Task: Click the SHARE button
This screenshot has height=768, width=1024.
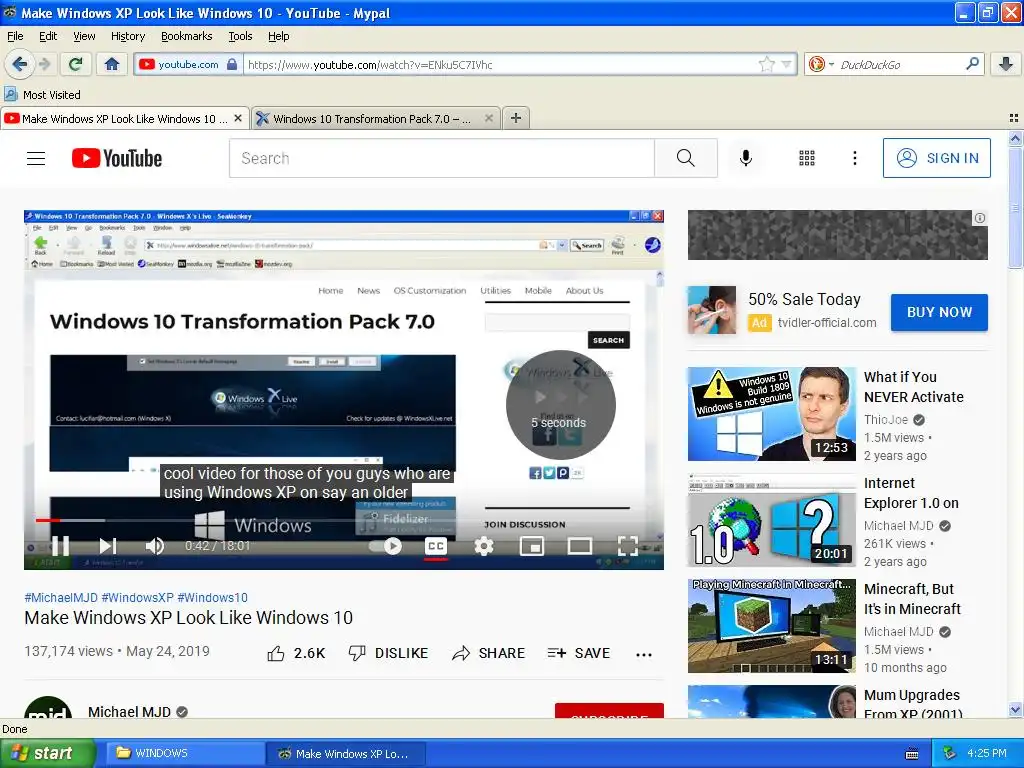Action: 488,653
